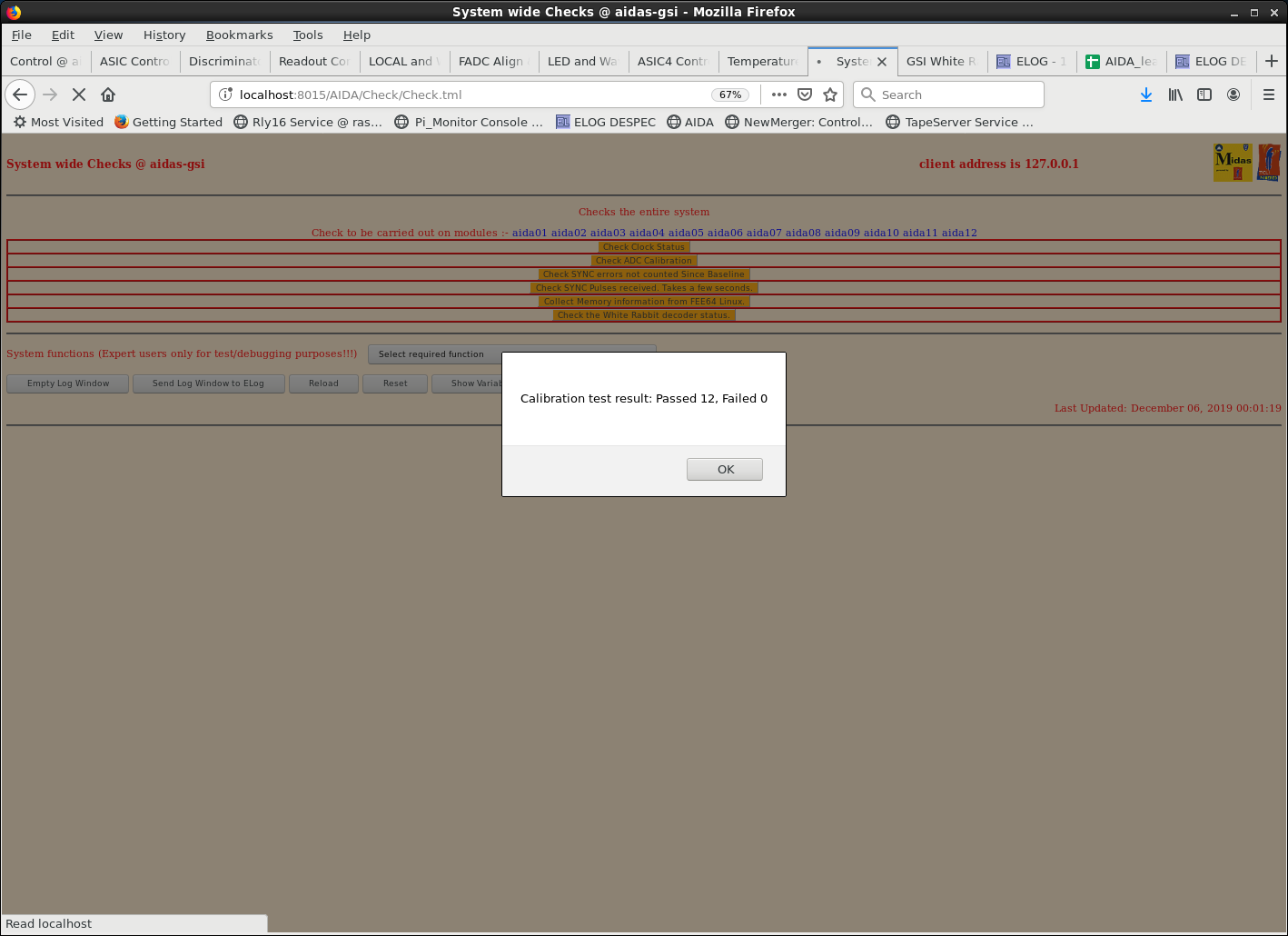The image size is (1288, 936).
Task: Open the Home page icon
Action: (x=108, y=95)
